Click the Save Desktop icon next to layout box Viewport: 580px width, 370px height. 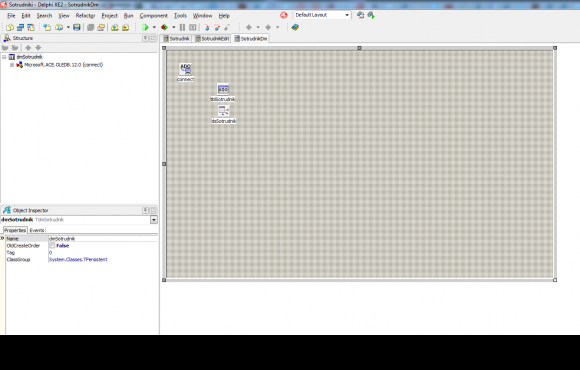pos(360,15)
